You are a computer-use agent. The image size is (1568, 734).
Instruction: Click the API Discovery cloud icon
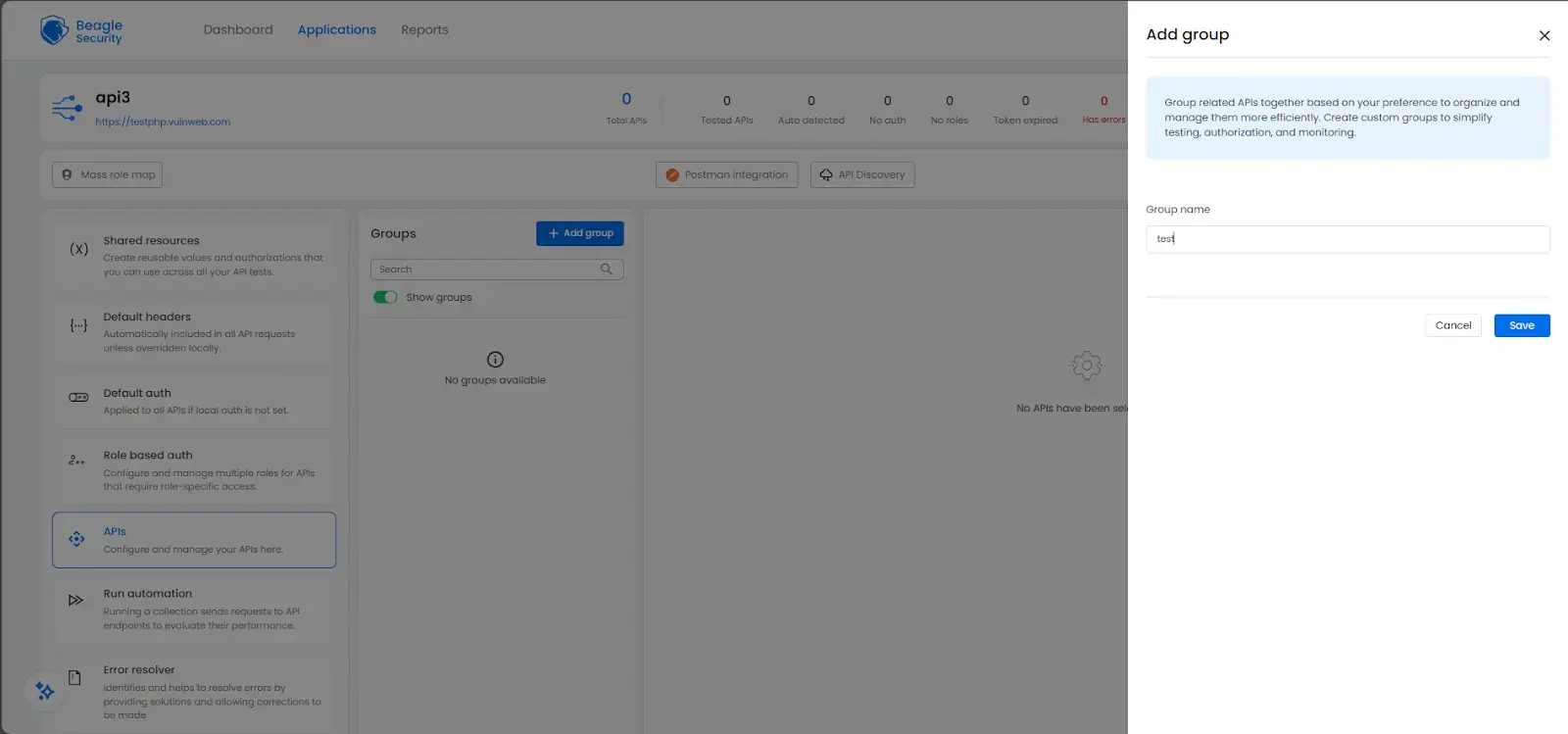tap(826, 174)
